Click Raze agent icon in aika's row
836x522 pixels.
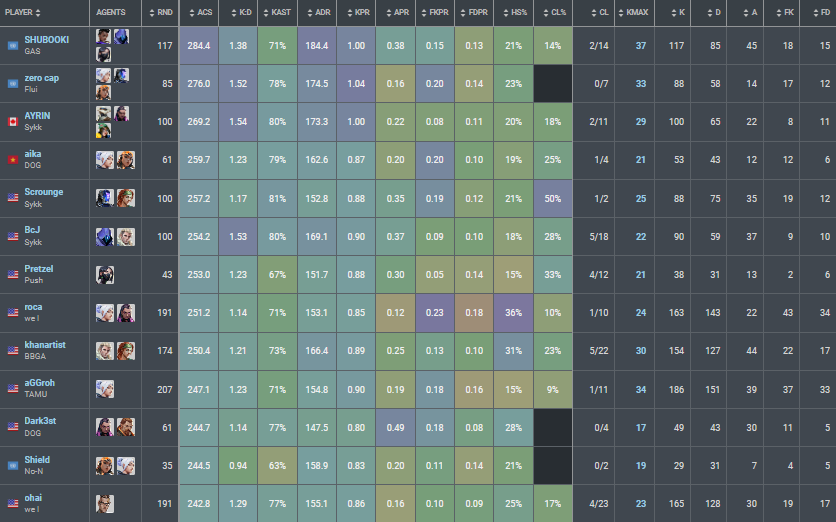[x=126, y=159]
